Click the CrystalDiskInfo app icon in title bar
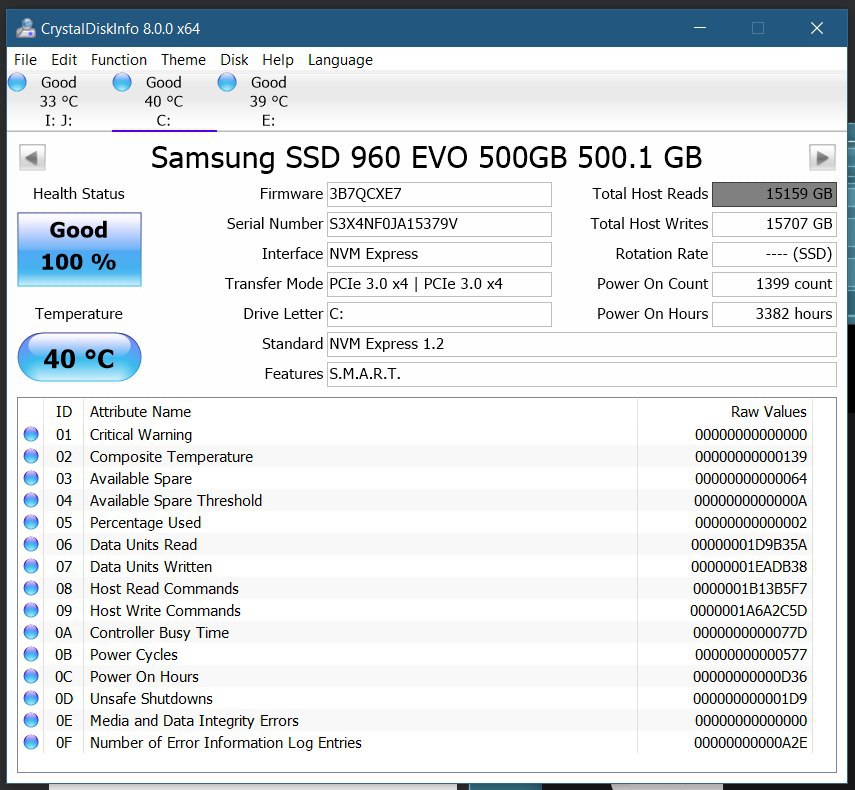This screenshot has width=855, height=790. [25, 28]
